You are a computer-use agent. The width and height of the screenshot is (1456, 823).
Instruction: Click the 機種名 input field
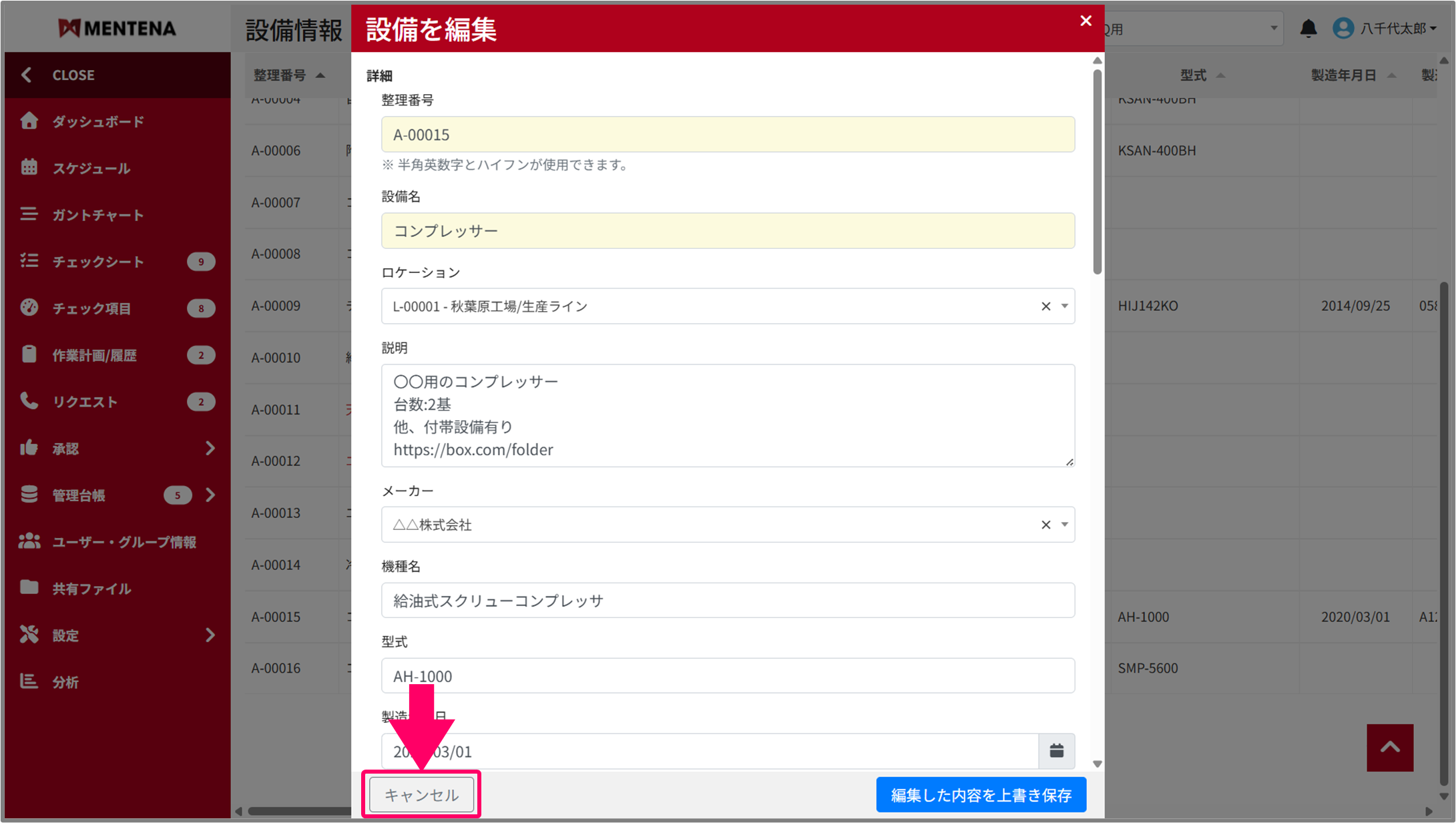coord(728,600)
